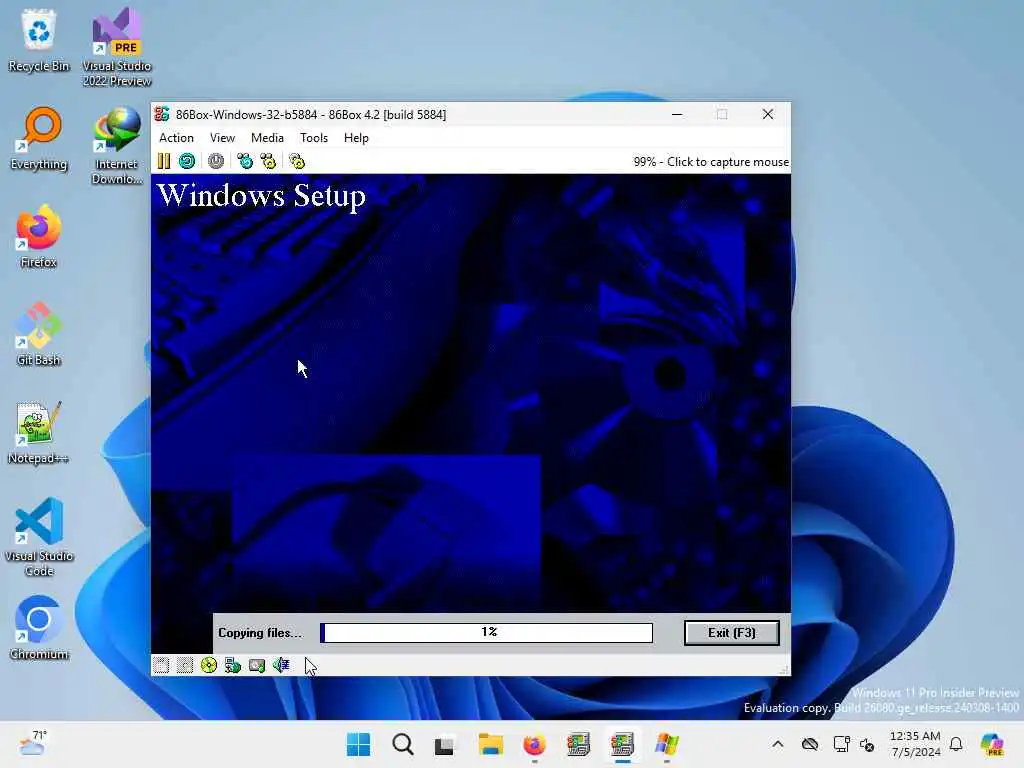This screenshot has height=768, width=1024.
Task: Click the sound speaker status bar icon
Action: (x=281, y=665)
